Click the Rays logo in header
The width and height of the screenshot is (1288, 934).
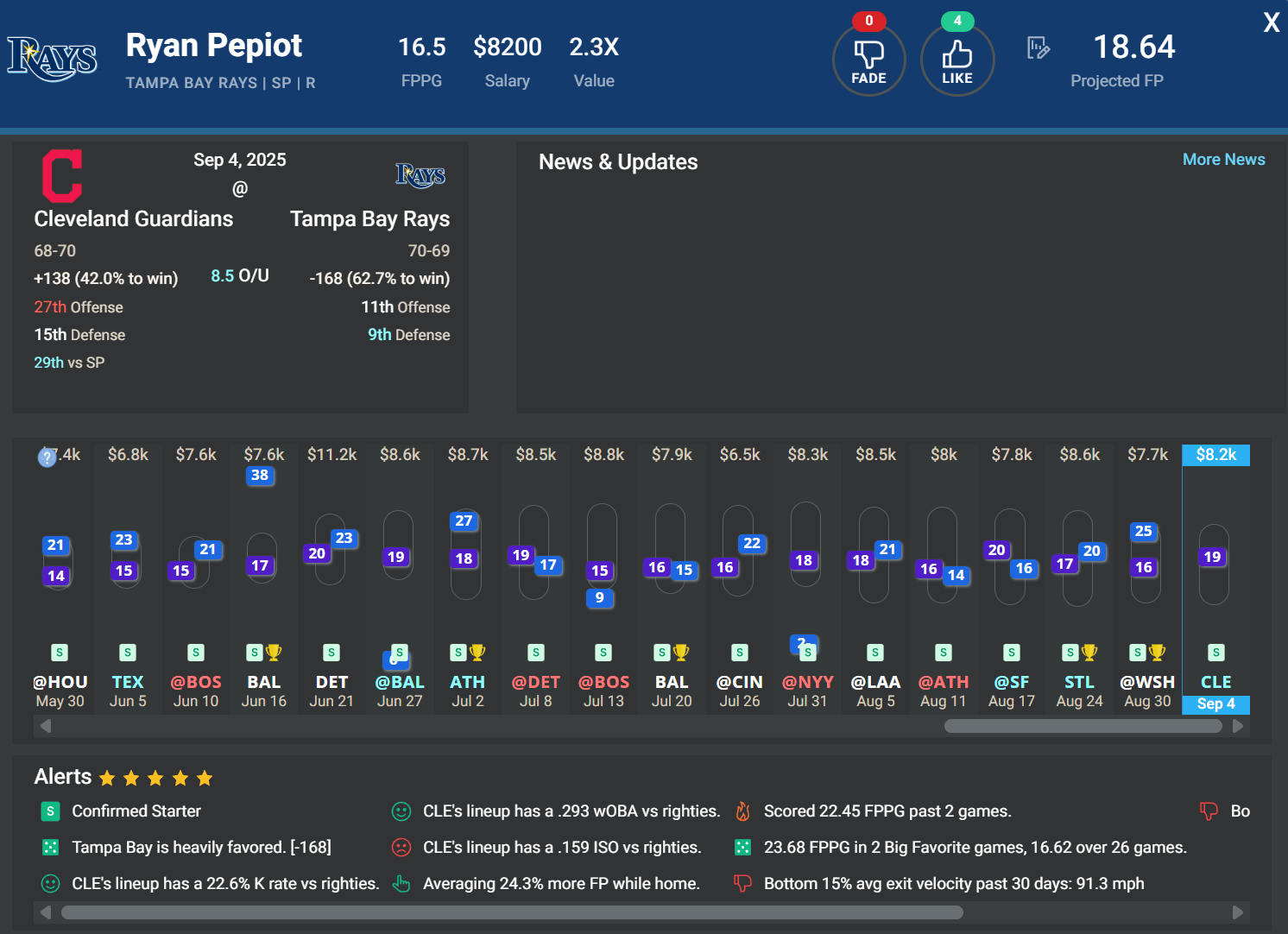point(52,60)
